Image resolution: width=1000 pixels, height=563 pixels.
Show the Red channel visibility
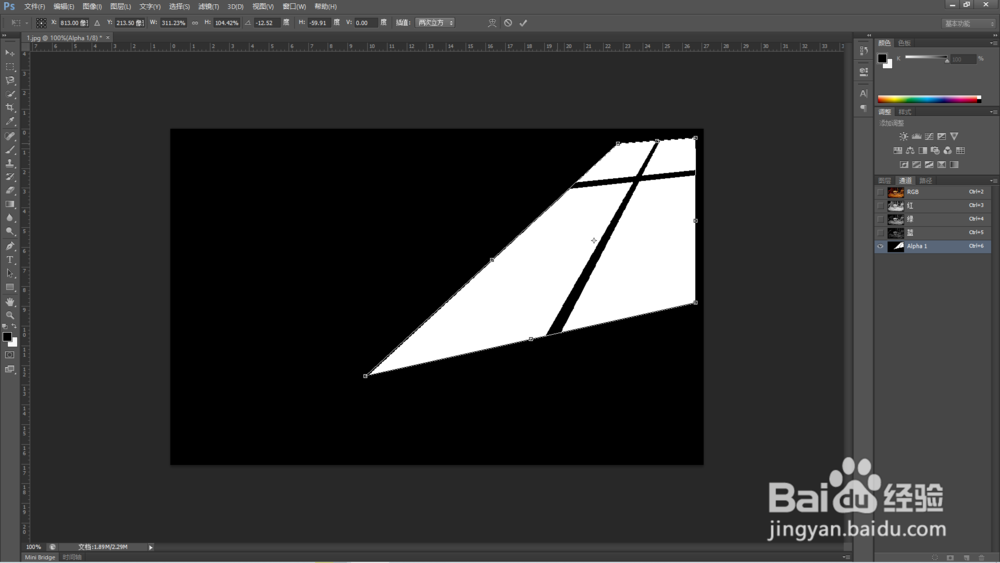click(880, 205)
